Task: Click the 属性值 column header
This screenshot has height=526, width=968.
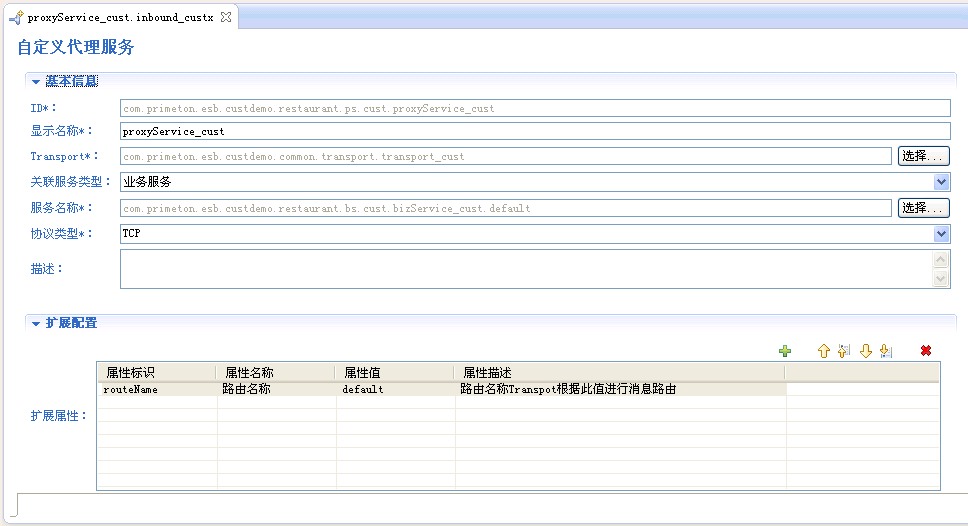Action: pyautogui.click(x=393, y=372)
